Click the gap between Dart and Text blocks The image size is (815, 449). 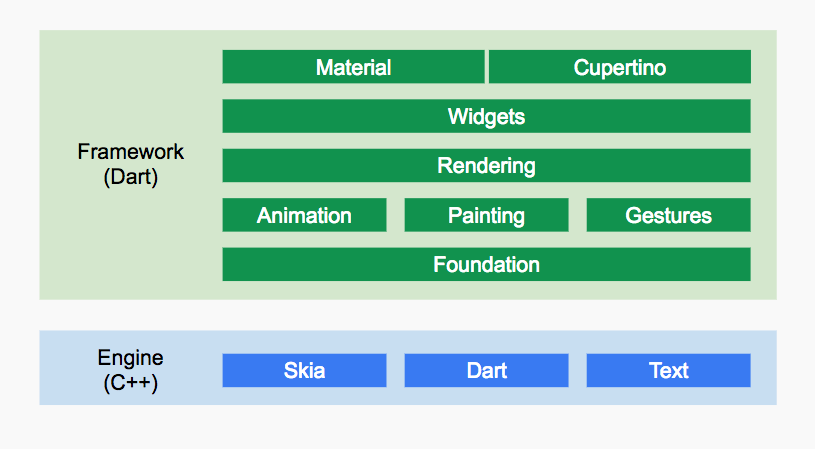pyautogui.click(x=577, y=370)
